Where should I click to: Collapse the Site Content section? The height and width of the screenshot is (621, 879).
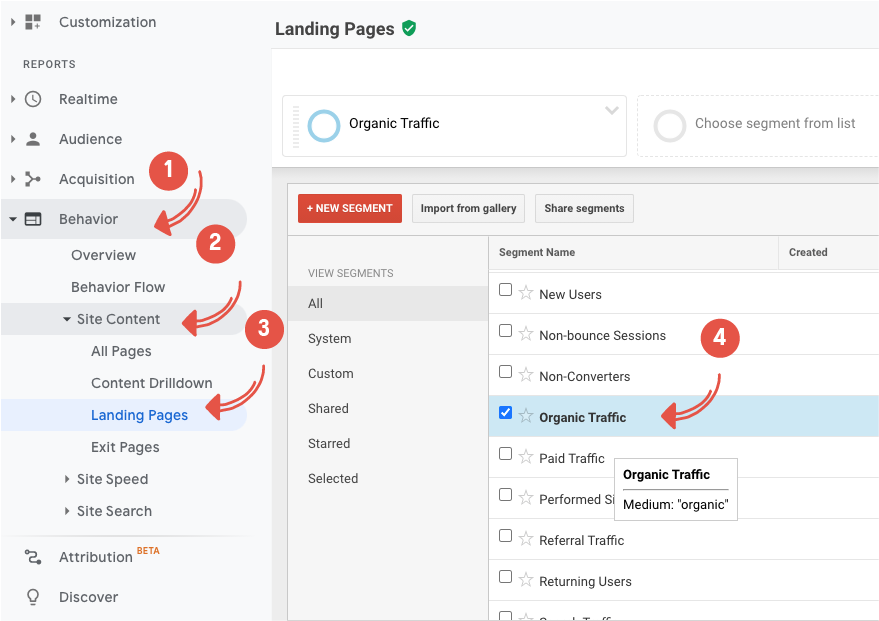tap(67, 319)
